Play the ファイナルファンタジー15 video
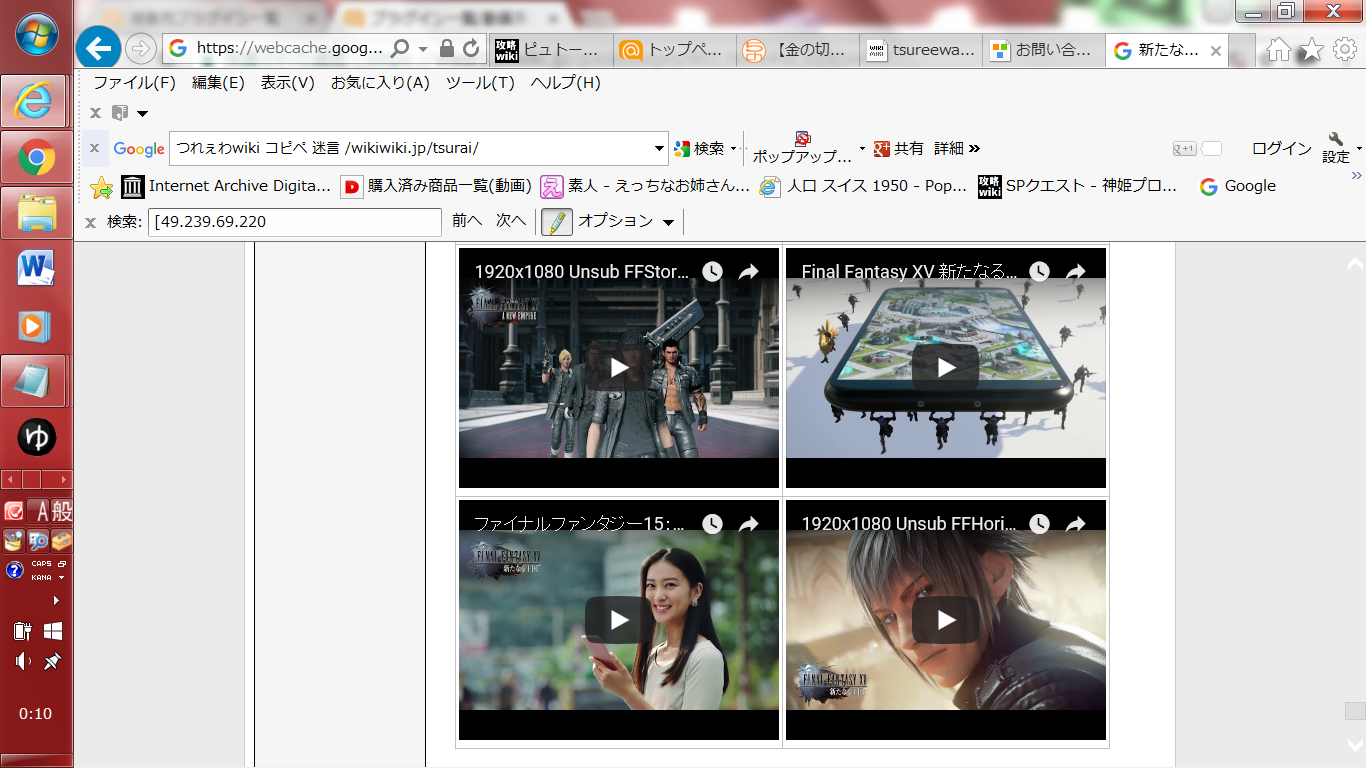Image resolution: width=1366 pixels, height=768 pixels. point(619,620)
